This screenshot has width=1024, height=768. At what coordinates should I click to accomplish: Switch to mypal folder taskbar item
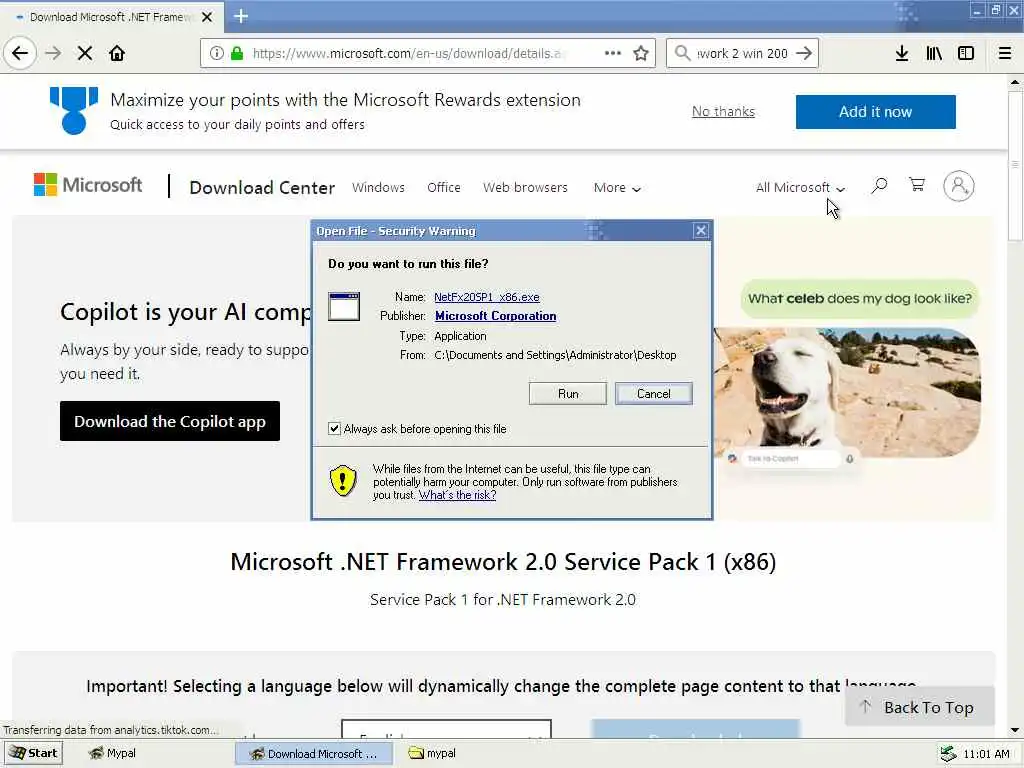pos(432,753)
